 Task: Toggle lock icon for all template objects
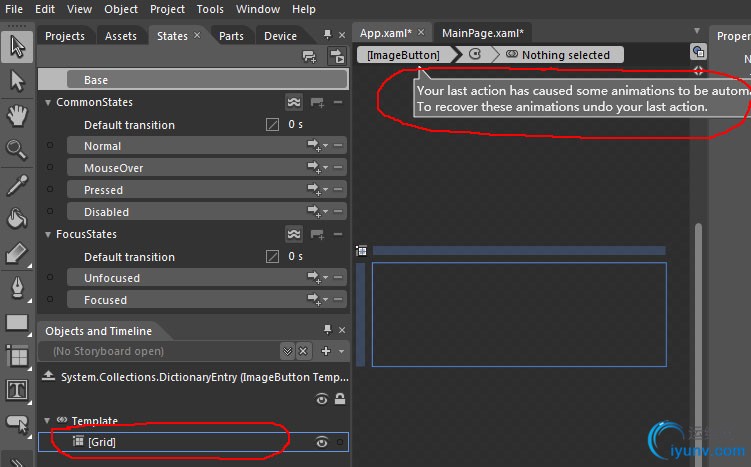(340, 399)
